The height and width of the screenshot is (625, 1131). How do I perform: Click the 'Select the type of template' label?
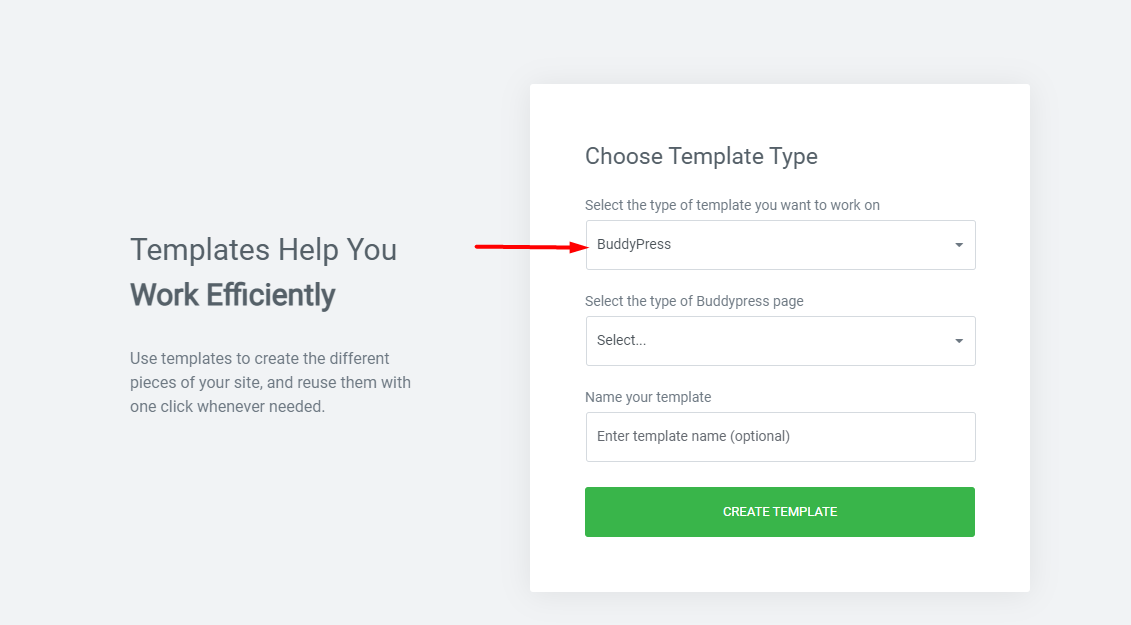(x=732, y=204)
